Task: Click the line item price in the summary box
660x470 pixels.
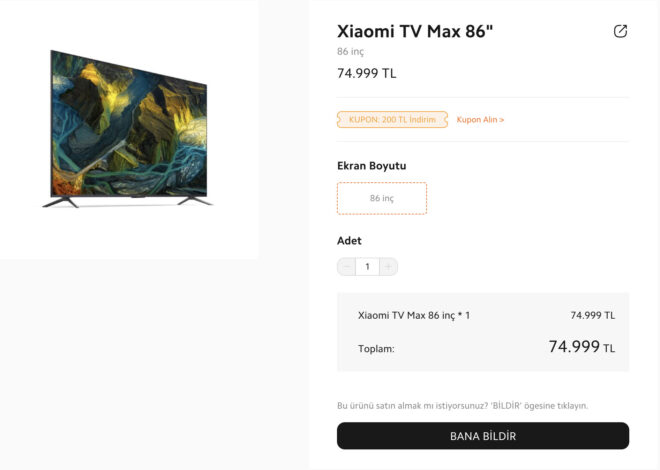Action: tap(592, 315)
